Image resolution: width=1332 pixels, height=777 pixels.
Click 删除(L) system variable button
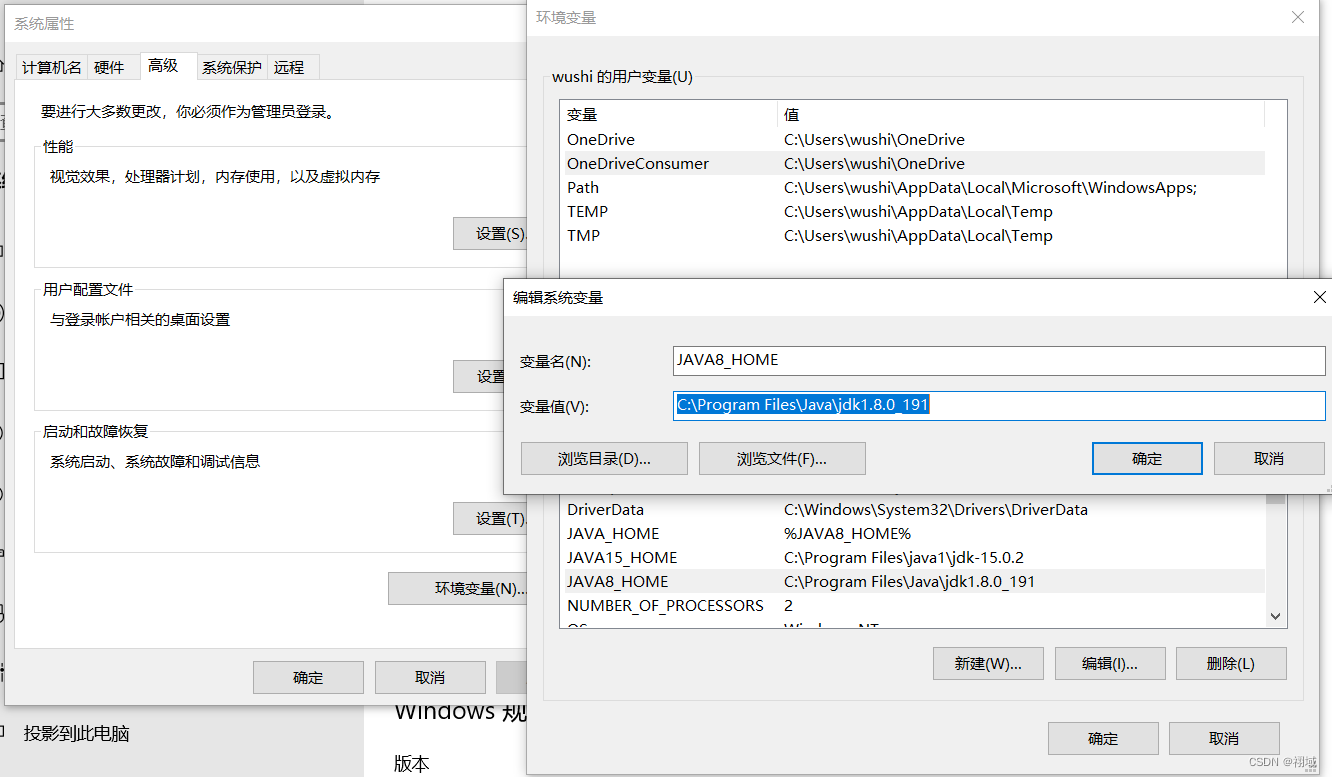(1232, 663)
